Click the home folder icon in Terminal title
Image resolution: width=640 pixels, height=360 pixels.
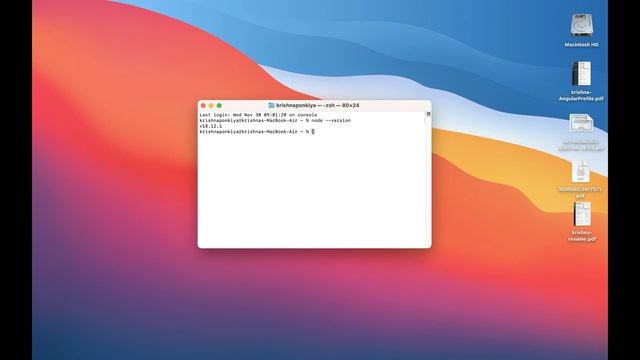coord(271,105)
